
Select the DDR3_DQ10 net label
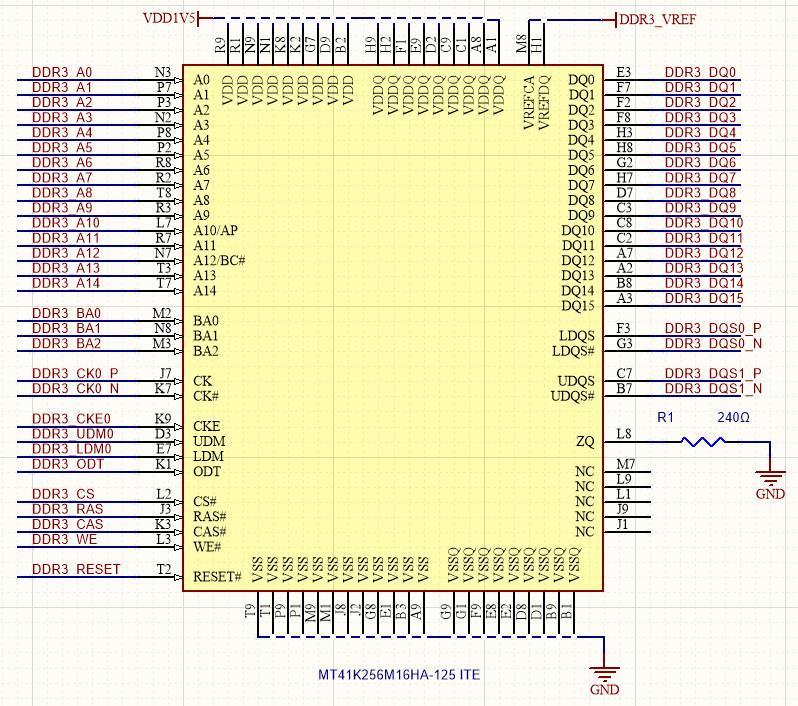tap(704, 223)
